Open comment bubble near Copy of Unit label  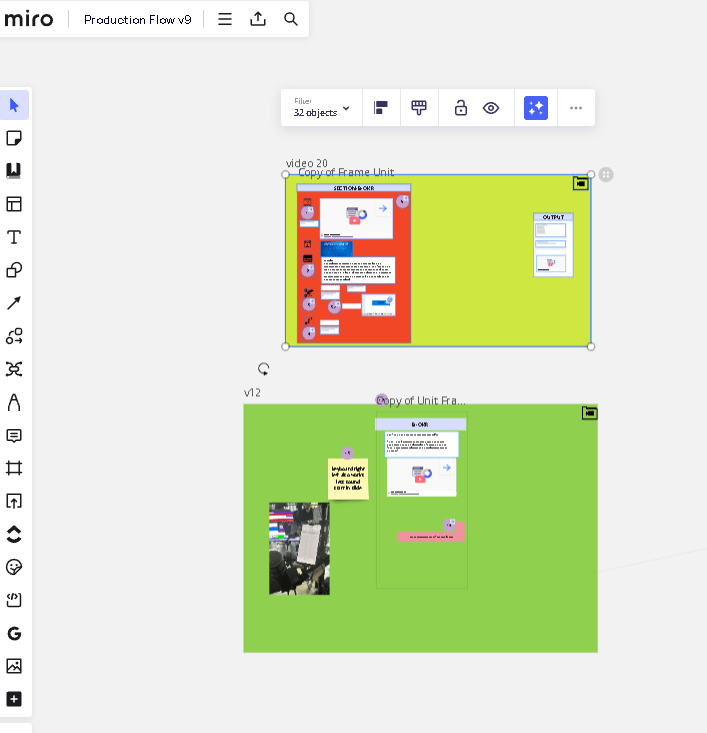pos(382,400)
